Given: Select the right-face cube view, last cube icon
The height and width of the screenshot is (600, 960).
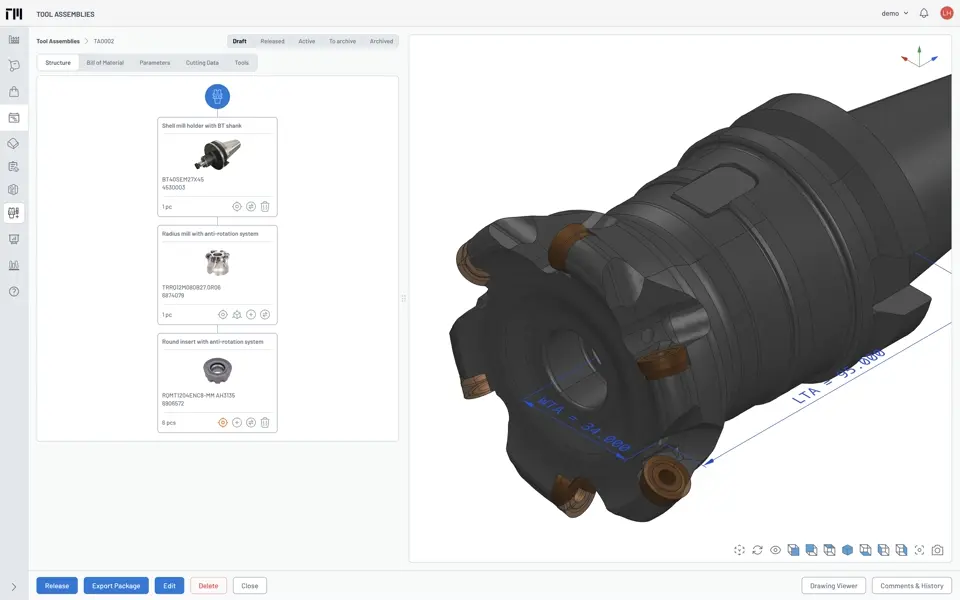Looking at the screenshot, I should point(901,550).
